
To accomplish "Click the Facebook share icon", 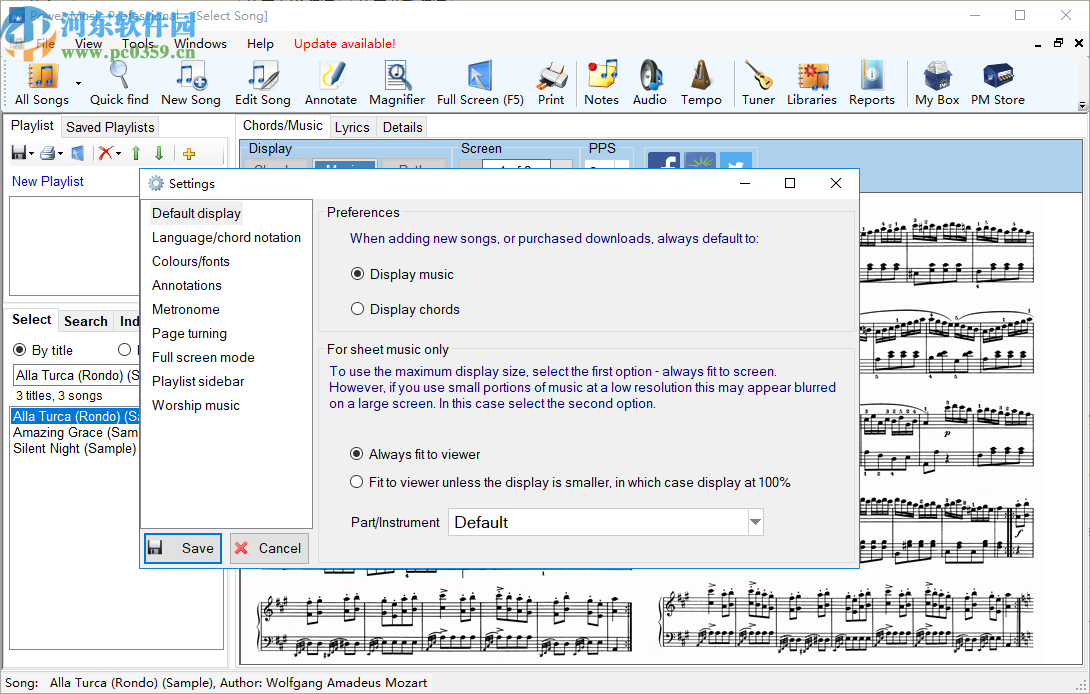I will [x=664, y=161].
